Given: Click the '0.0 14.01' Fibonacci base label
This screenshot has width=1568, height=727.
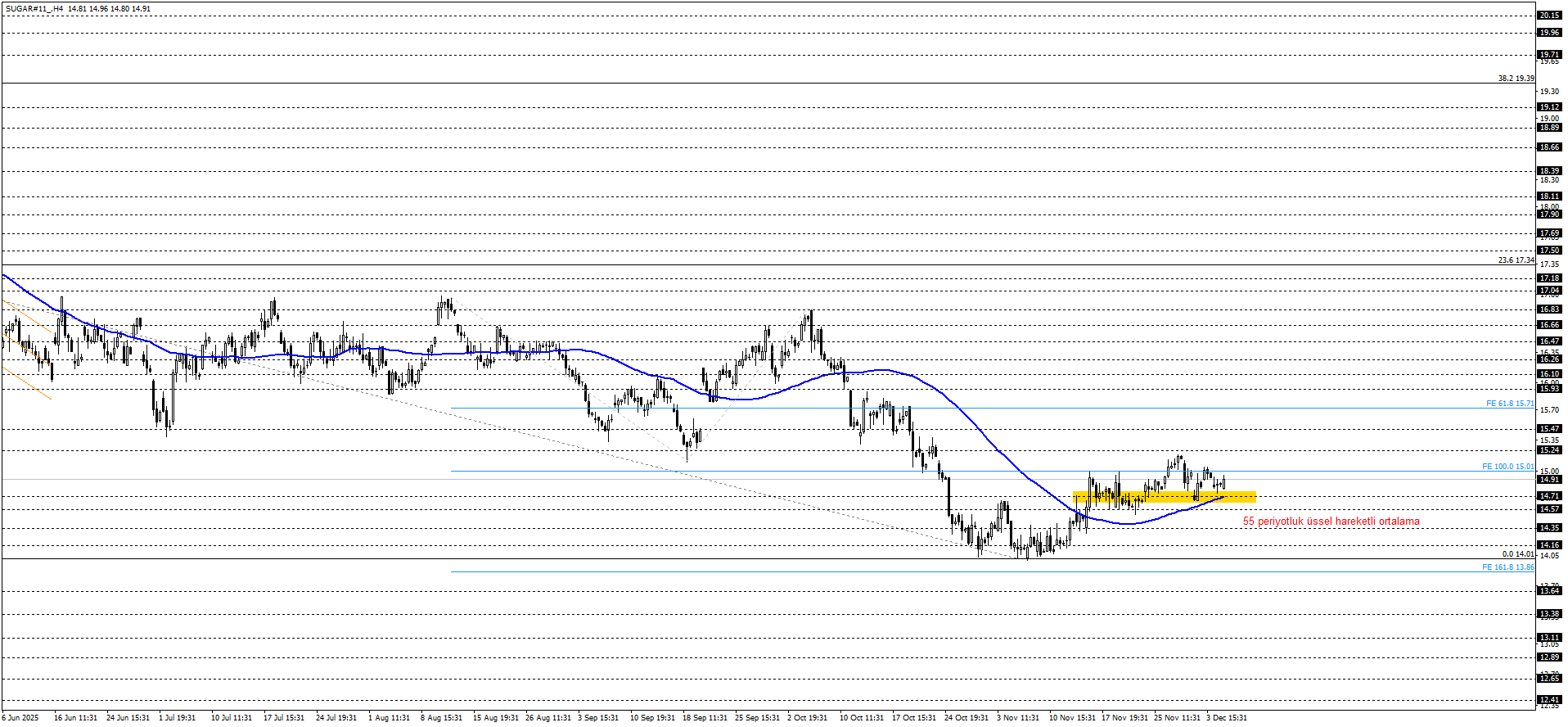Looking at the screenshot, I should (1517, 554).
